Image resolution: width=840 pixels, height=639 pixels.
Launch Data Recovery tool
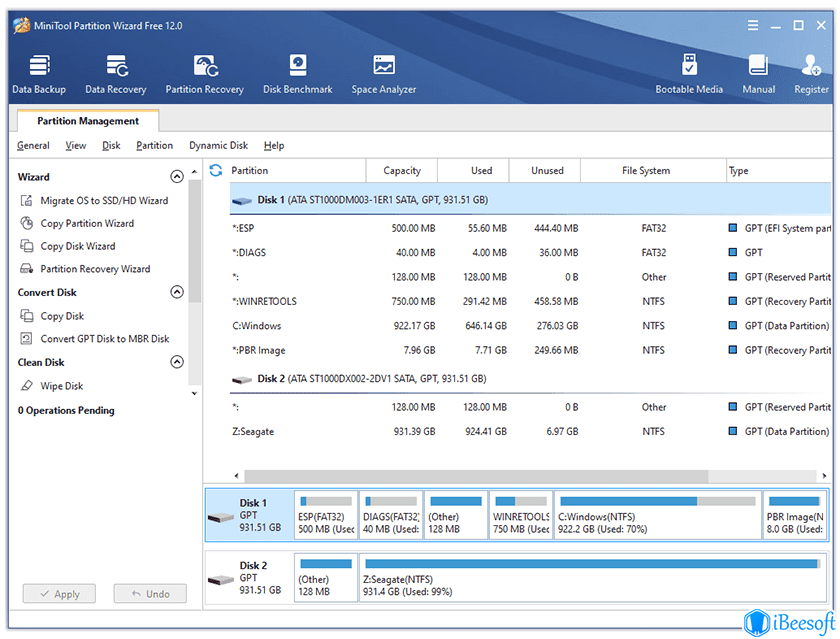point(116,74)
